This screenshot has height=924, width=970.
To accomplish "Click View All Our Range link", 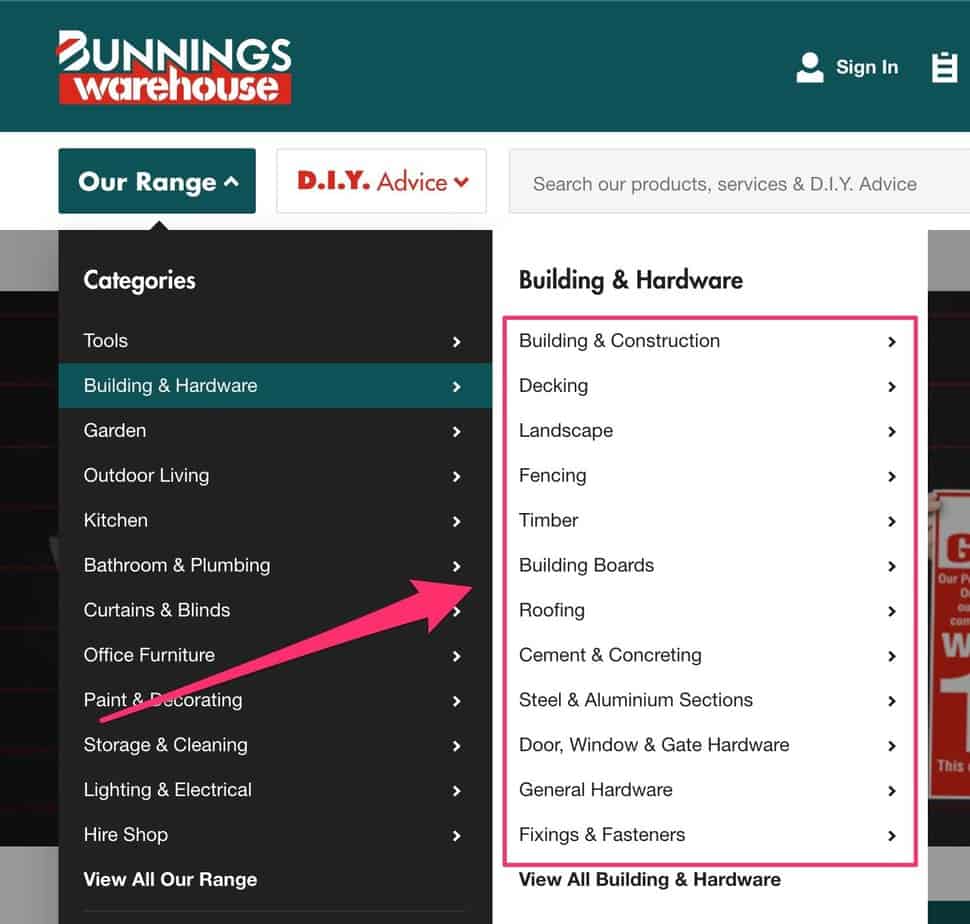I will [169, 880].
